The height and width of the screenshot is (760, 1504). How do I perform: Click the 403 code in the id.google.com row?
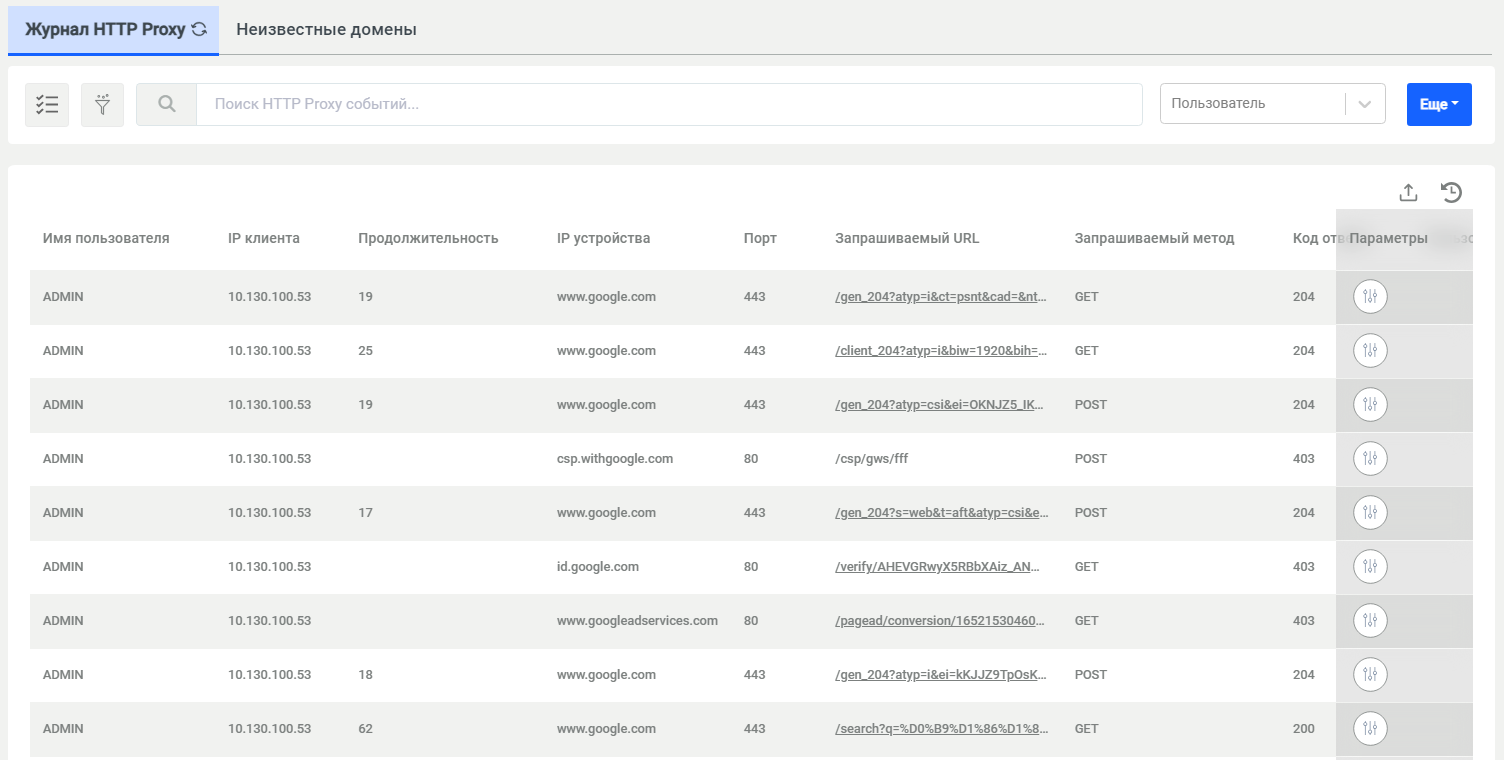(1304, 567)
